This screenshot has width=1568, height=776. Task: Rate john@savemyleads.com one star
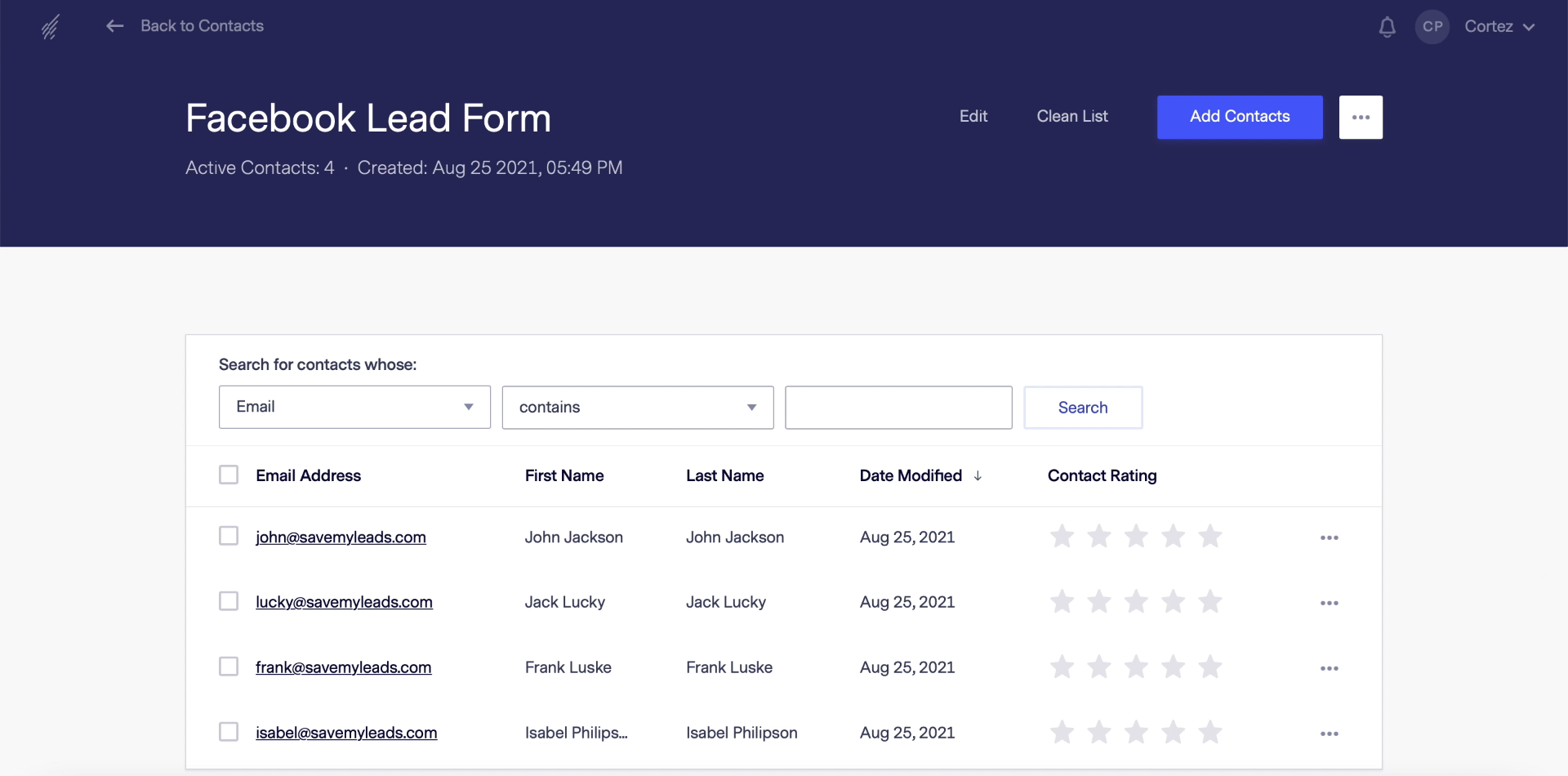[x=1062, y=536]
